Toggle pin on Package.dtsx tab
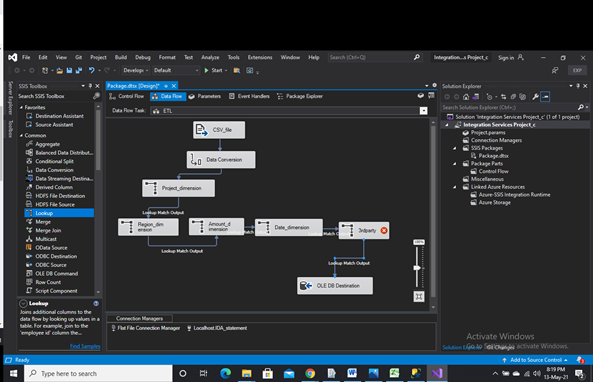593x382 pixels. tap(166, 86)
